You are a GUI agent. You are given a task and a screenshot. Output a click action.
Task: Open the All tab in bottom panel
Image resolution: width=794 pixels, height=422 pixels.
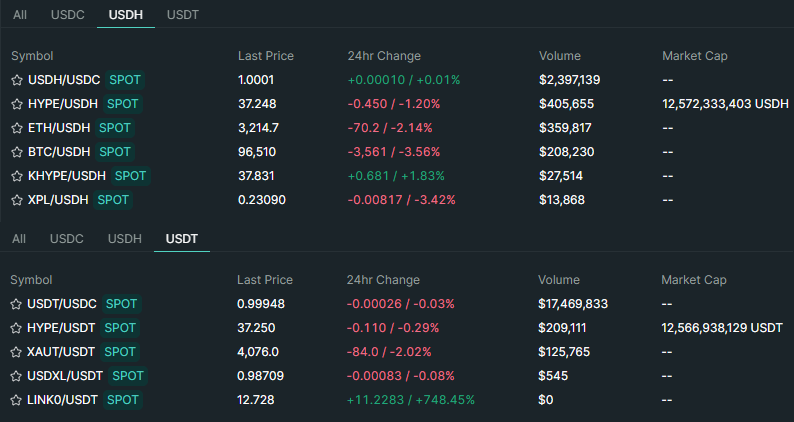click(x=19, y=239)
